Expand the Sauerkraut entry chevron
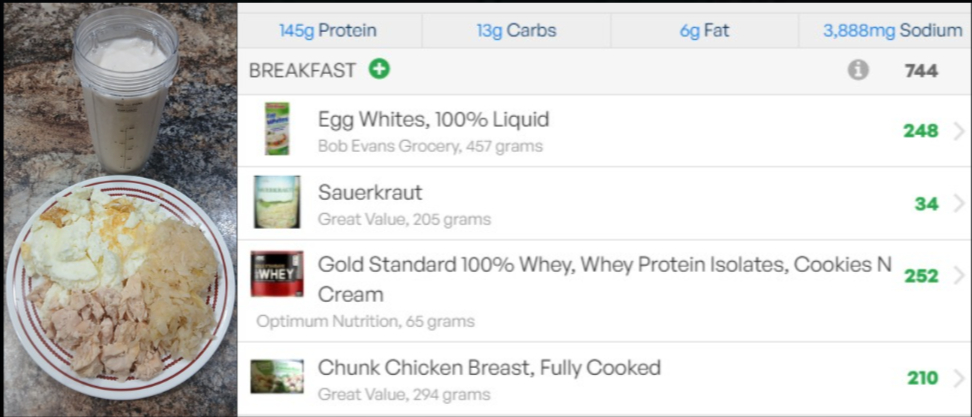 958,204
